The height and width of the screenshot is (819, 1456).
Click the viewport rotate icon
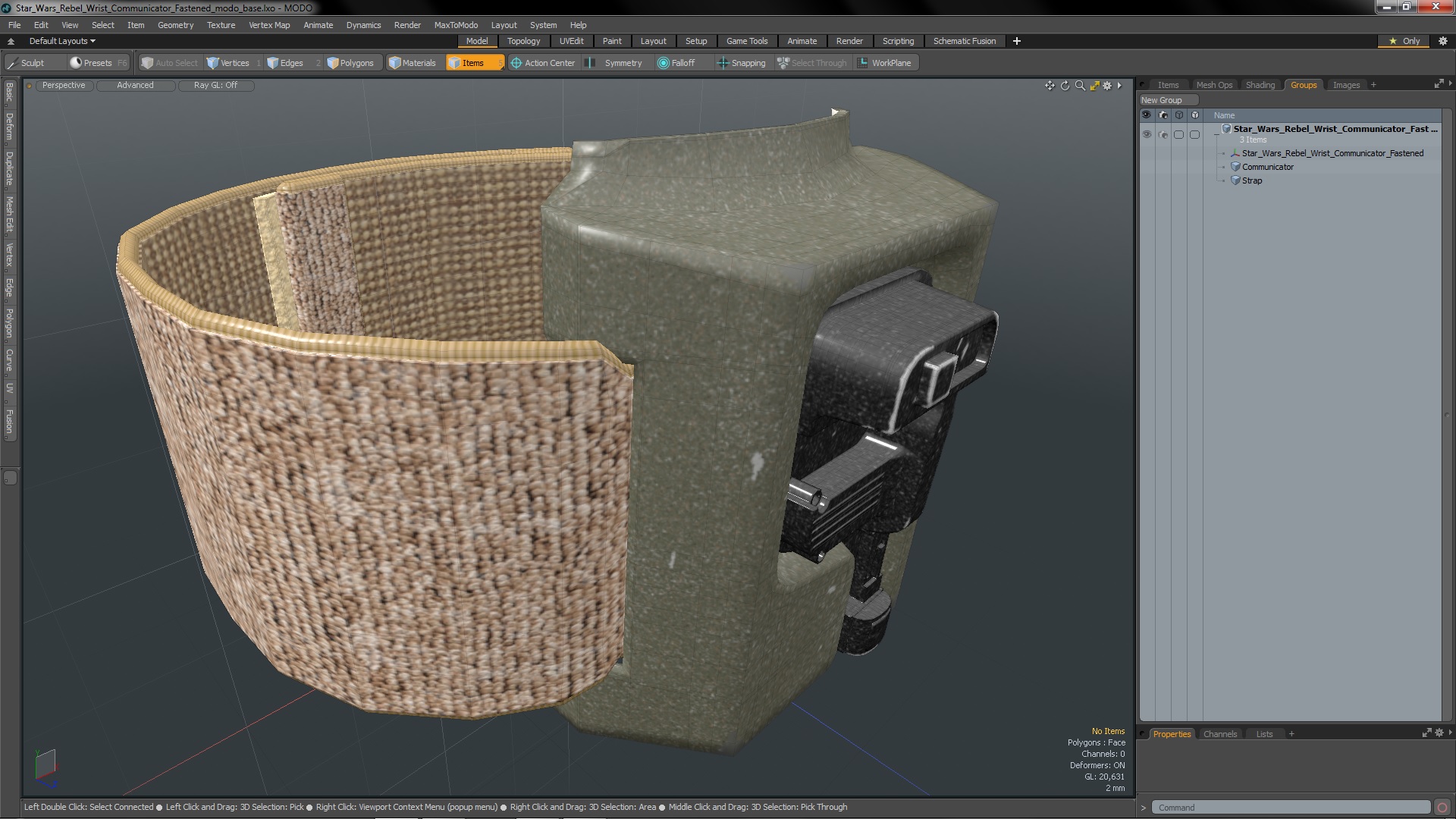(x=1065, y=86)
